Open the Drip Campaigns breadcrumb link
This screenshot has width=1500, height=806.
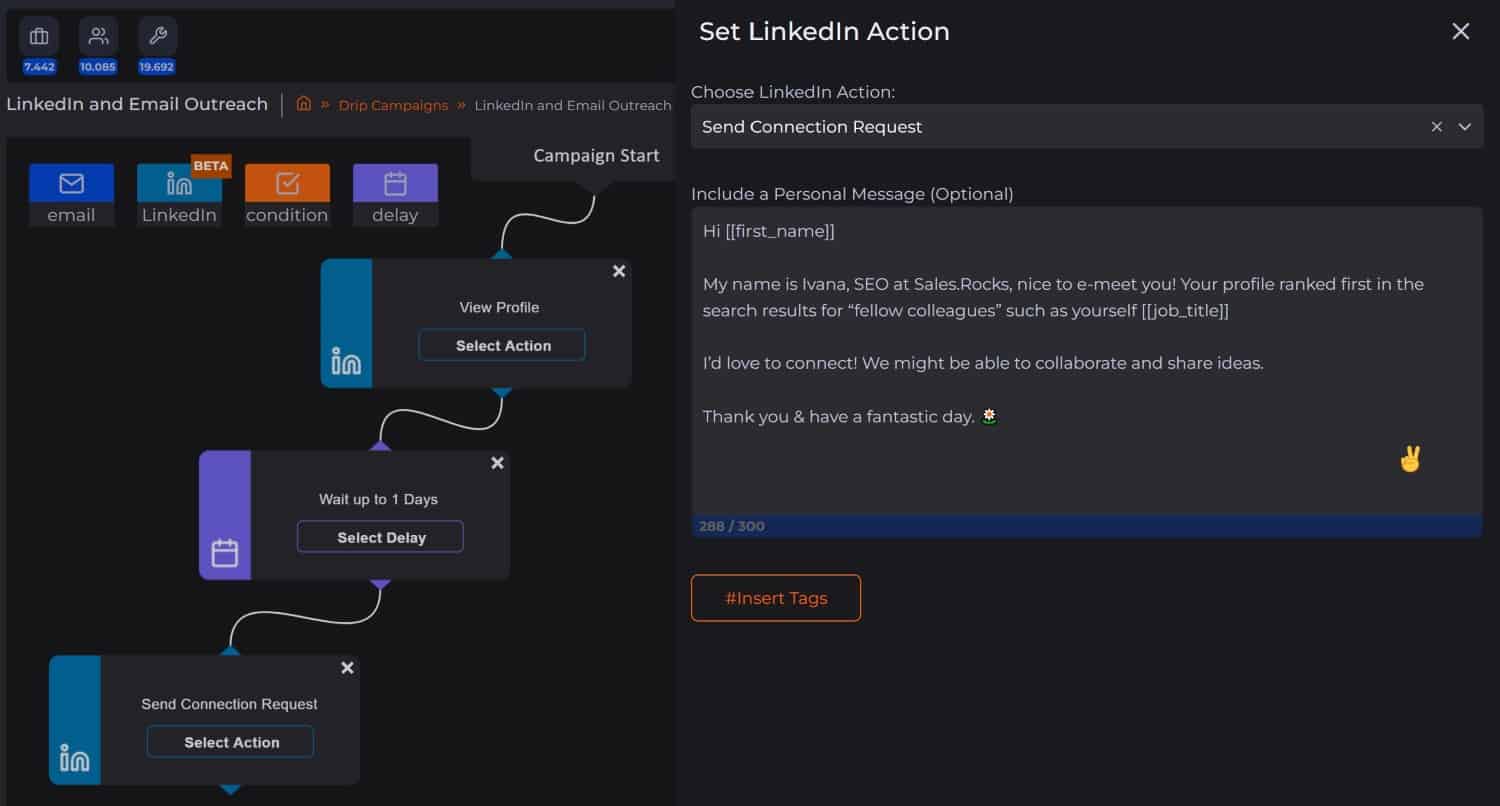393,105
